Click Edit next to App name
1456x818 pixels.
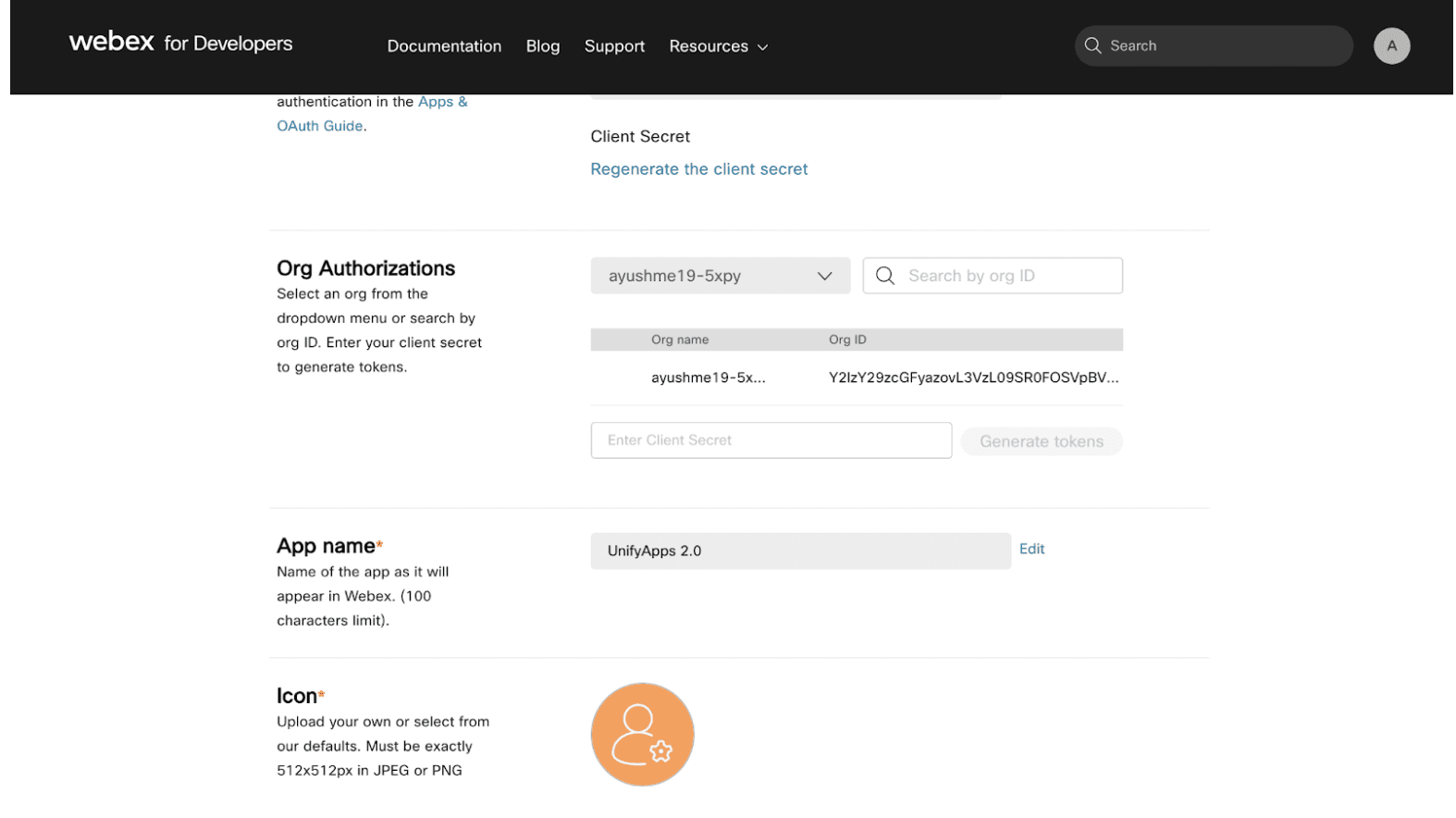[x=1031, y=549]
